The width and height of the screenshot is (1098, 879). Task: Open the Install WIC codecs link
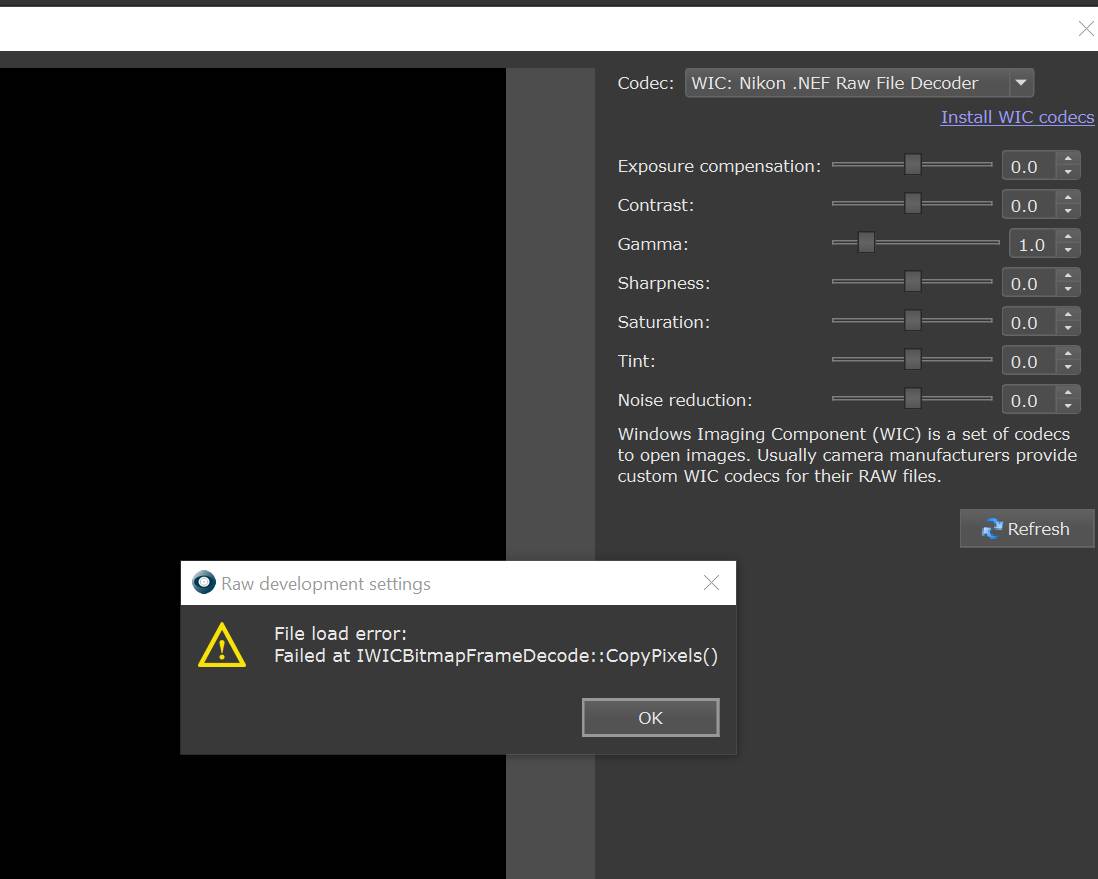coord(1017,117)
